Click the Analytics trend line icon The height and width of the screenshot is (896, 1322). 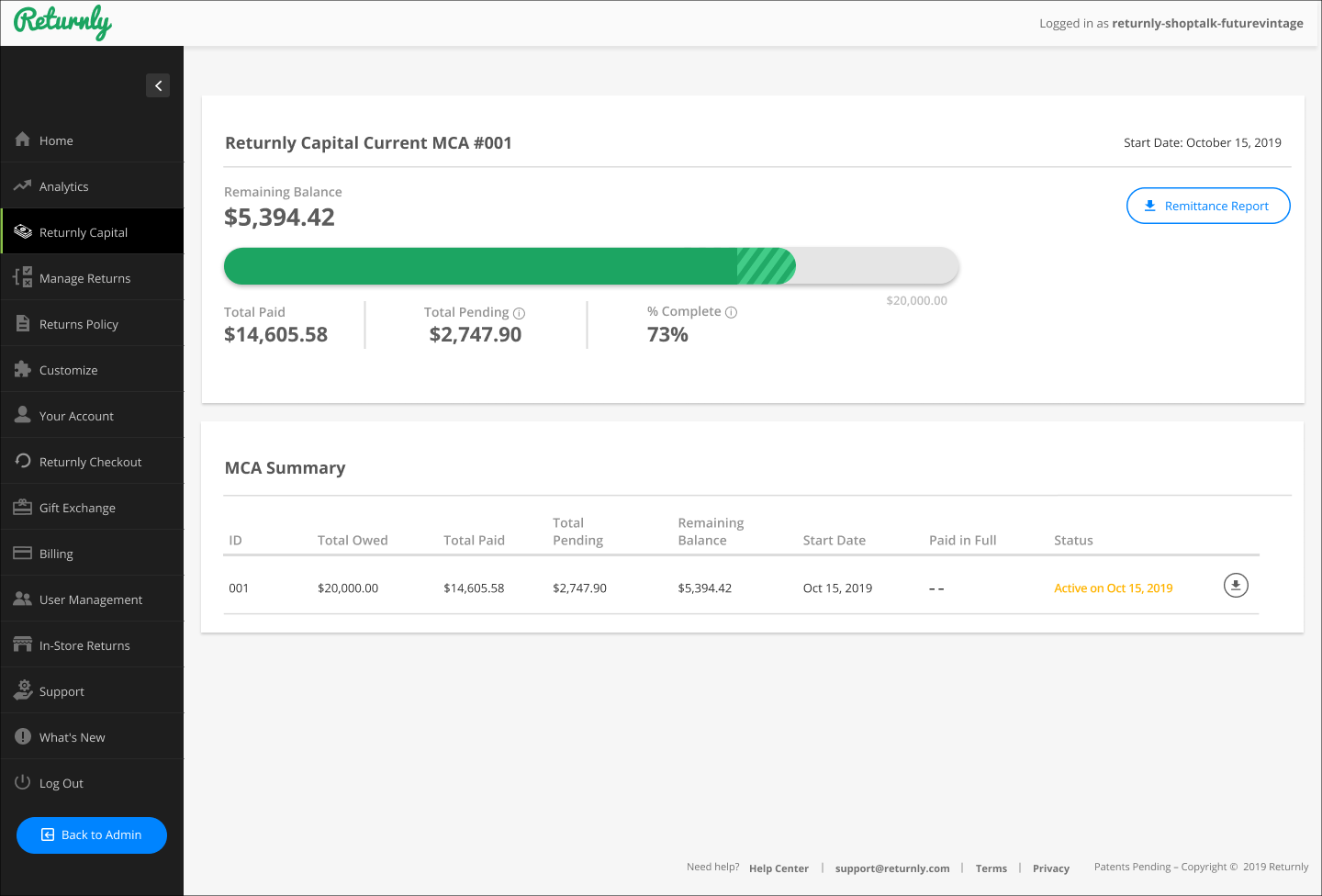pyautogui.click(x=23, y=185)
